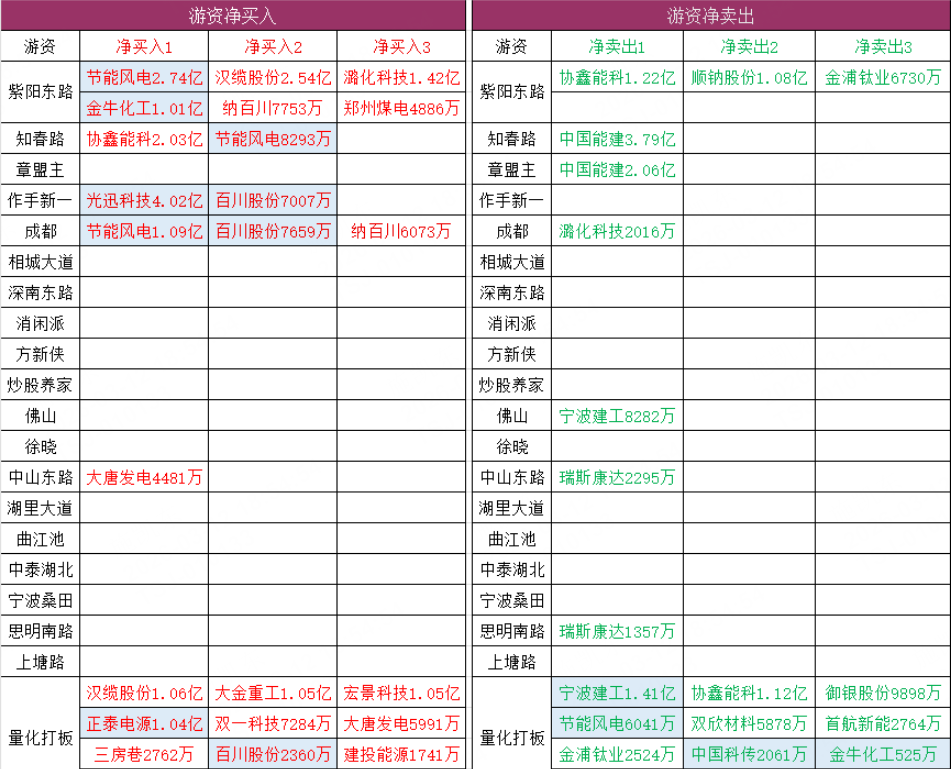Click the 游资净买入 table header
951x769 pixels.
click(x=233, y=16)
